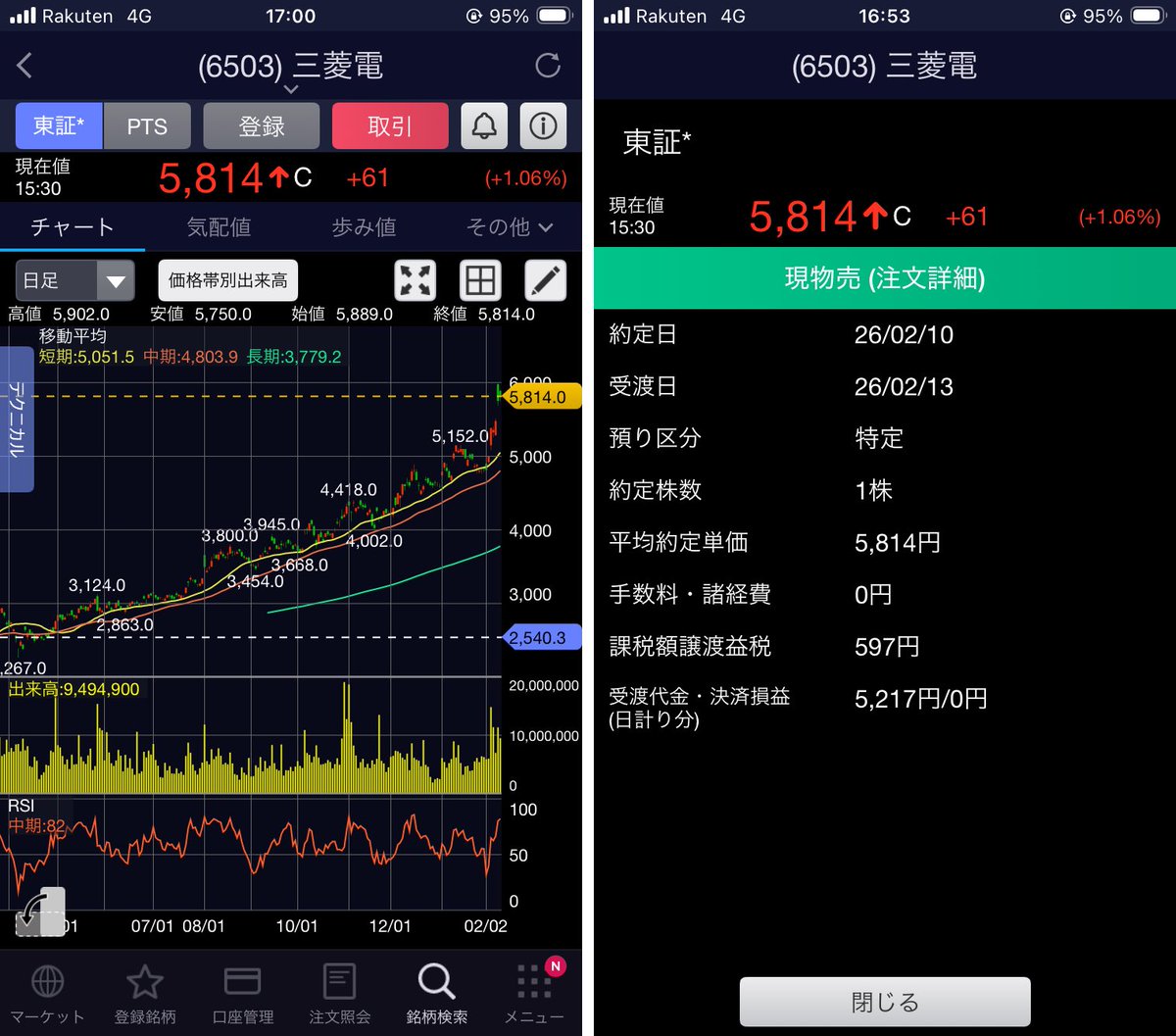This screenshot has width=1176, height=1036.
Task: Expand the その他 tab dropdown
Action: [510, 227]
